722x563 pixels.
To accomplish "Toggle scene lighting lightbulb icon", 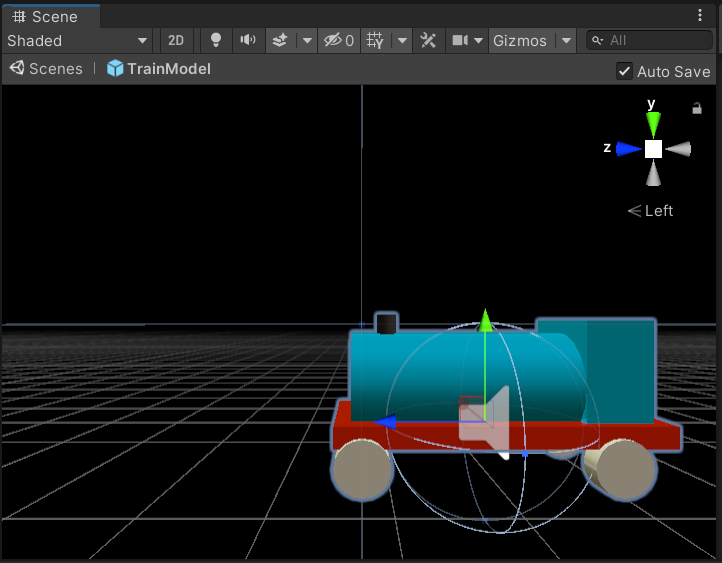I will click(215, 41).
